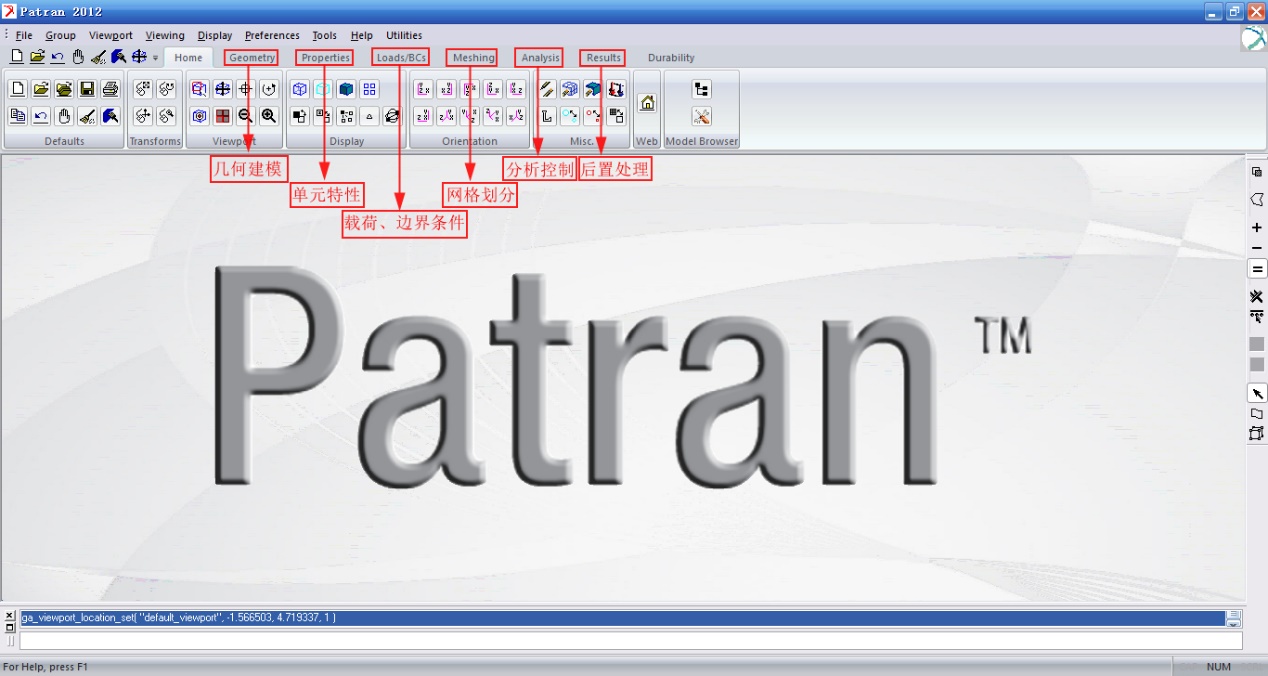Click the last Orientation icon in bottom row
1268x676 pixels.
pos(516,116)
